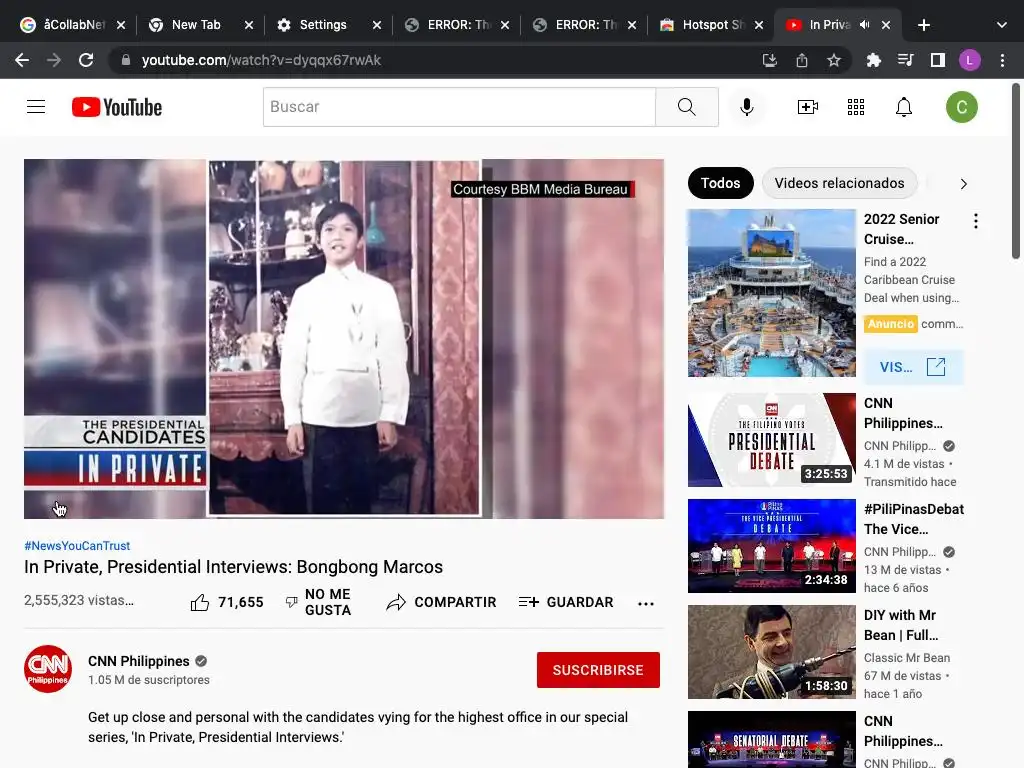Viewport: 1024px width, 768px height.
Task: Like the video with thumbs up icon
Action: click(200, 602)
